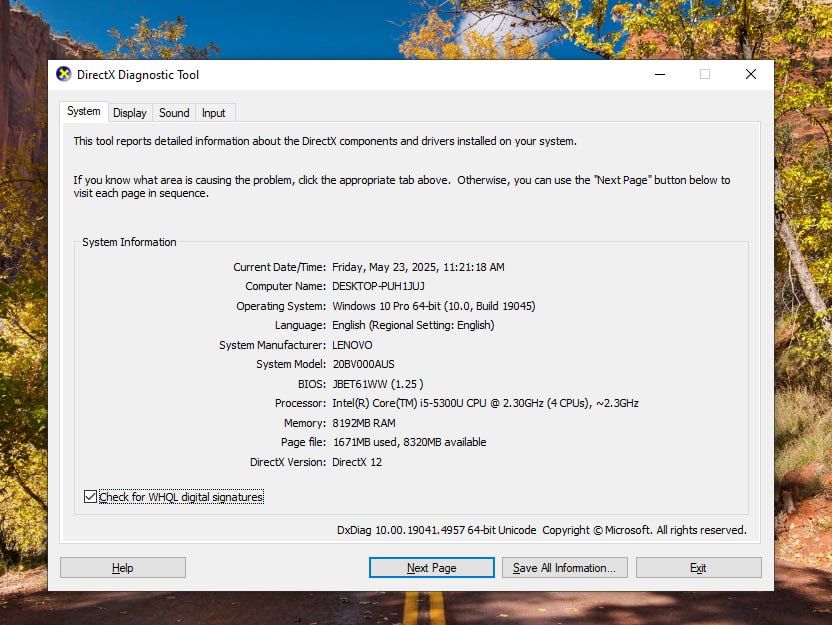Click the 'DirectX Version:' label
This screenshot has width=832, height=625.
[x=288, y=462]
